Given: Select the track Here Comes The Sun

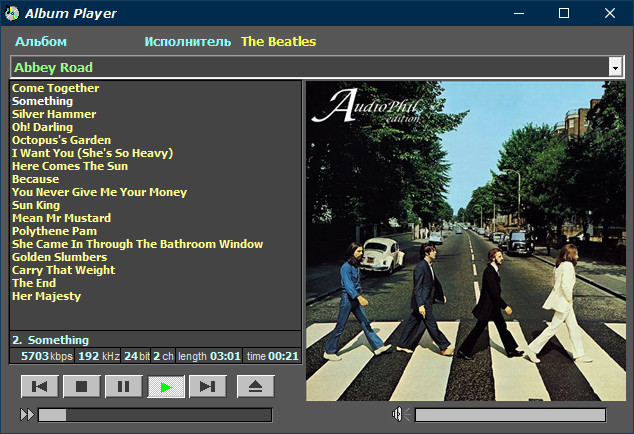Looking at the screenshot, I should click(70, 166).
